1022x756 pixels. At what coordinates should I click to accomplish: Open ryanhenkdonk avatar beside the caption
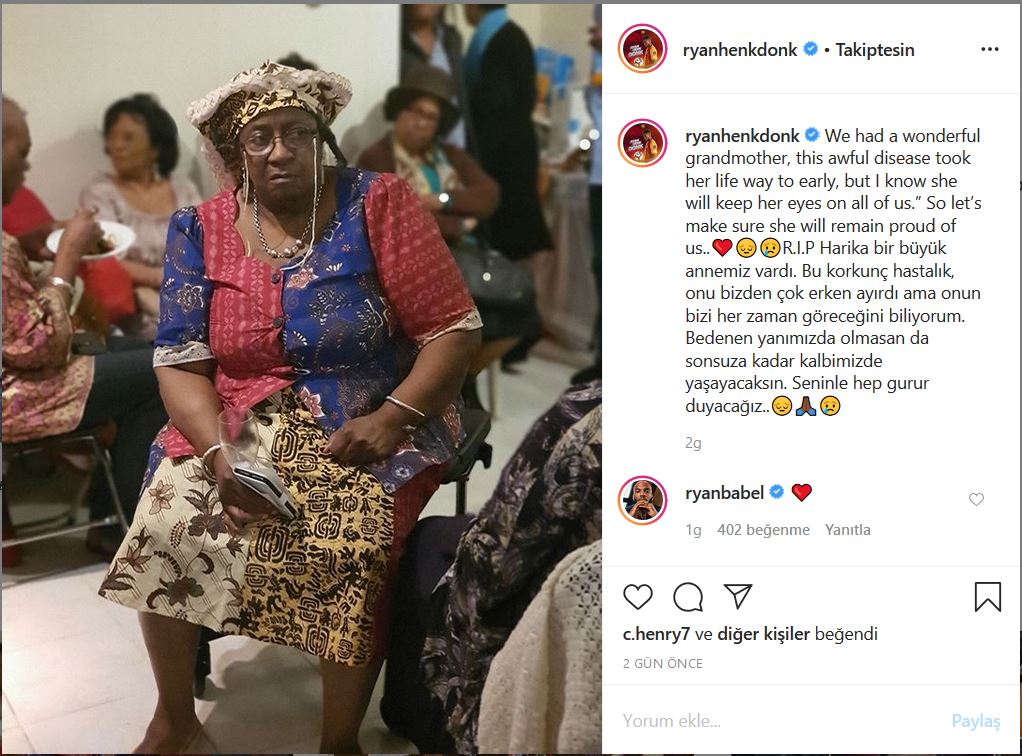pos(643,143)
